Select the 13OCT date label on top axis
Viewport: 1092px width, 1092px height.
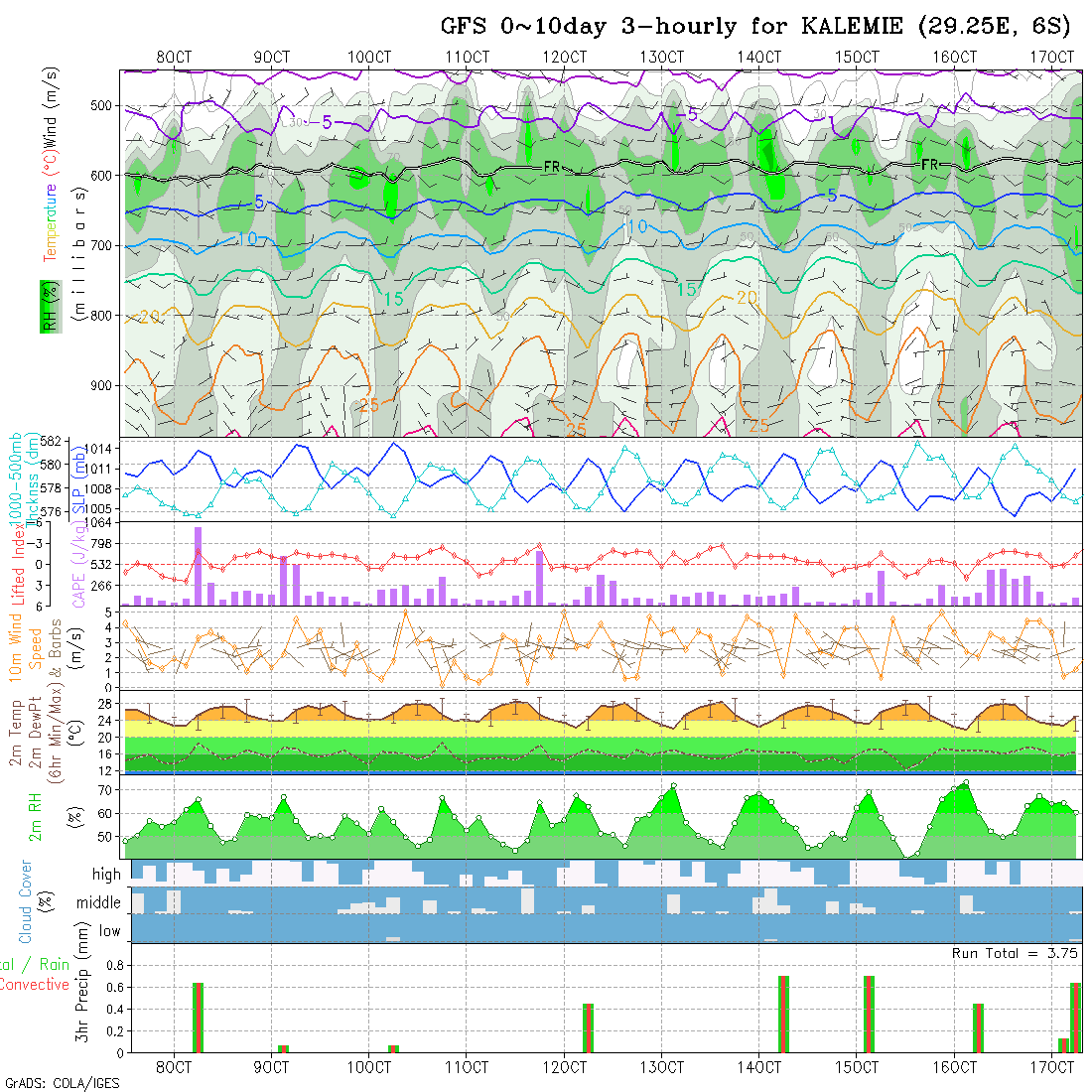click(x=662, y=57)
